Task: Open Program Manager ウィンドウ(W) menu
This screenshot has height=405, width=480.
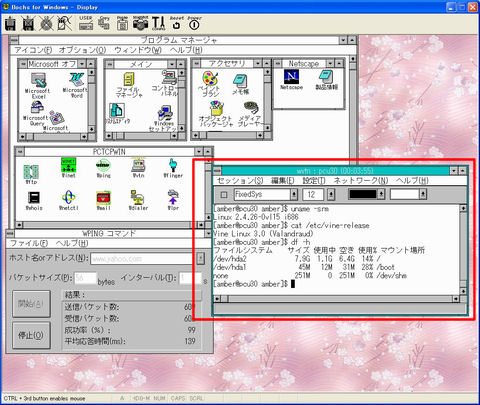Action: coord(138,50)
